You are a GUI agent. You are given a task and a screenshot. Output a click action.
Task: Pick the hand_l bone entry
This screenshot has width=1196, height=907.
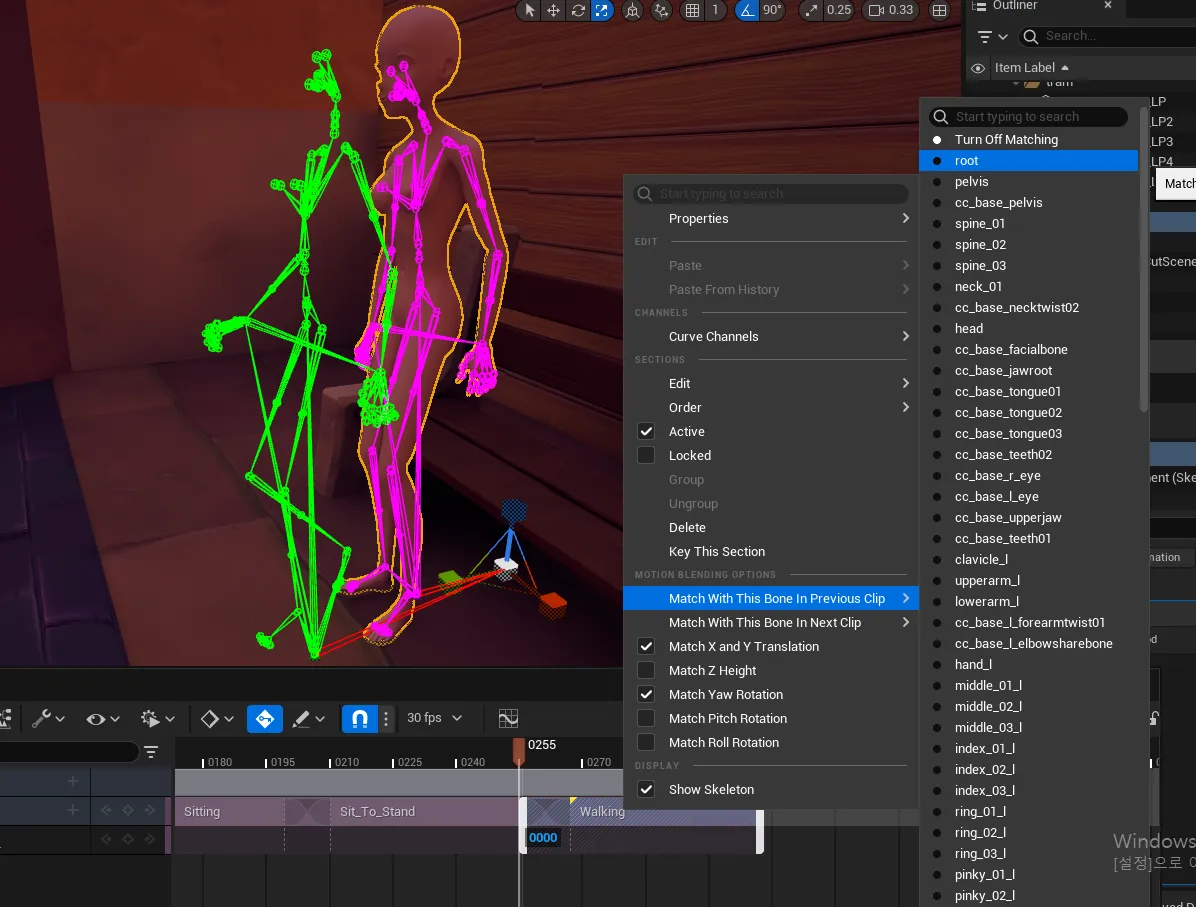(x=1029, y=664)
